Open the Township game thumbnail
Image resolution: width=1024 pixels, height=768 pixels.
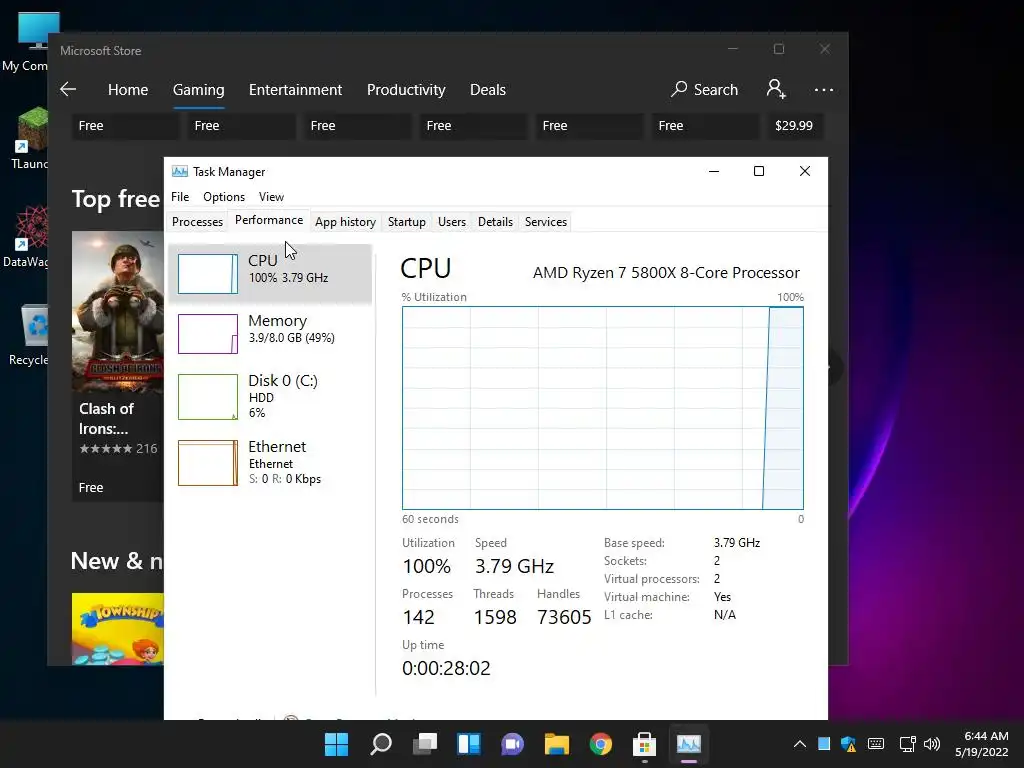pyautogui.click(x=118, y=629)
